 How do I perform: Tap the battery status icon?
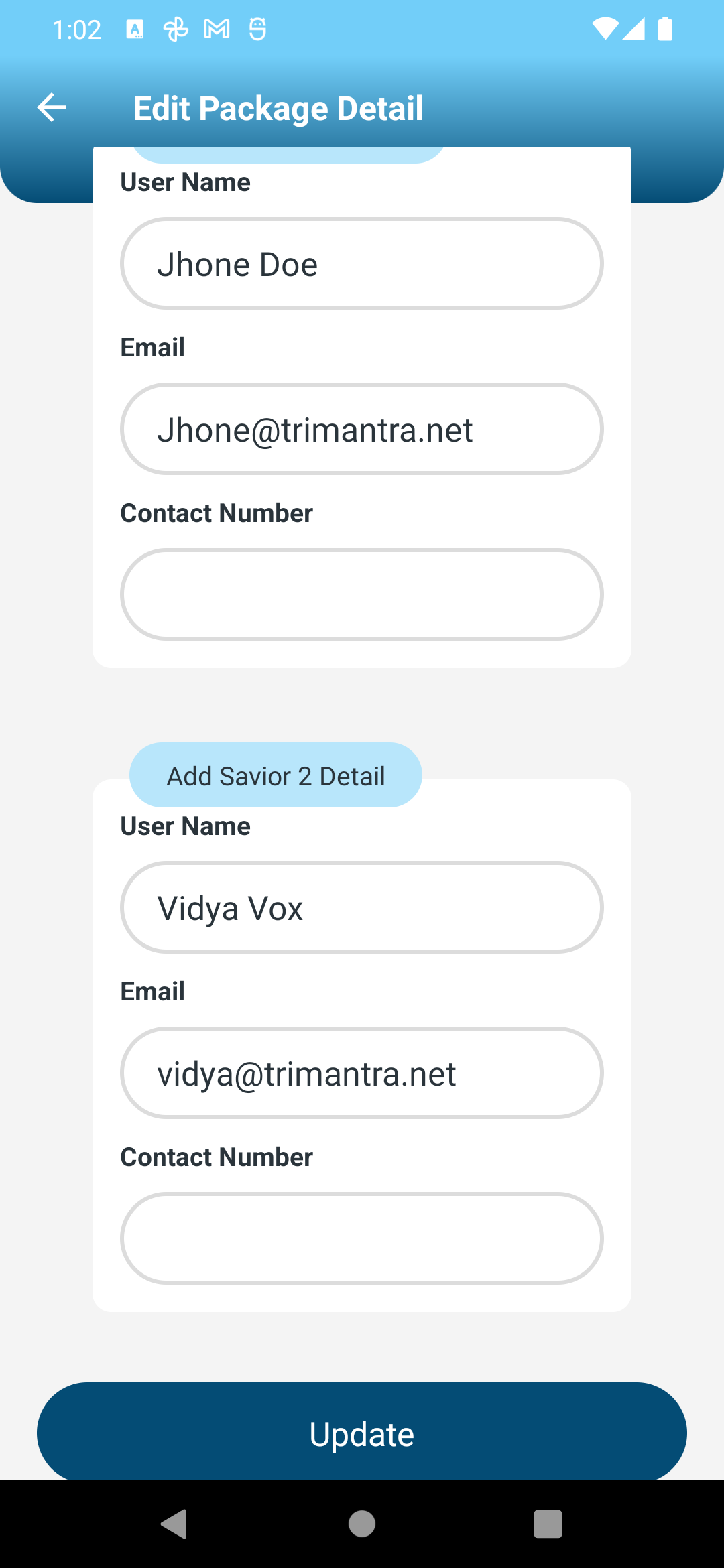coord(665,29)
